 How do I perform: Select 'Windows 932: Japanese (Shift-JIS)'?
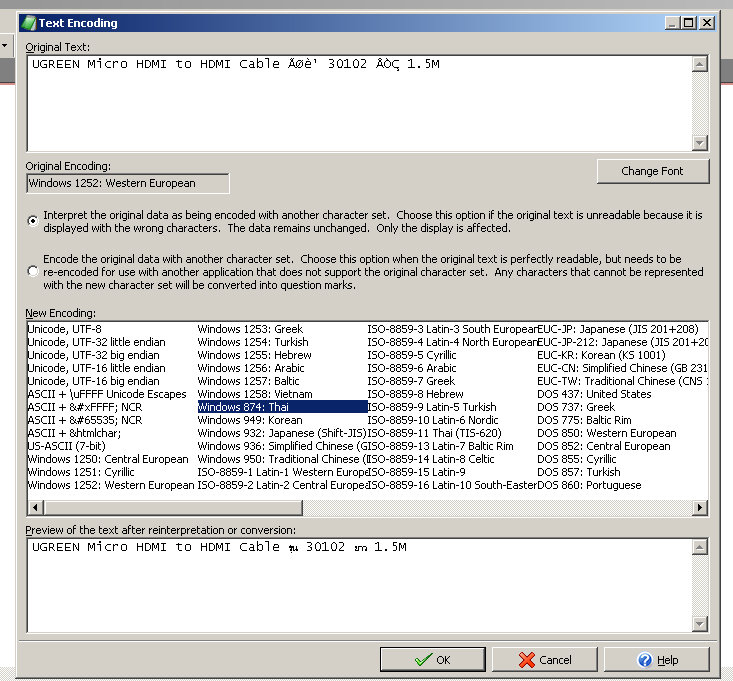[282, 433]
